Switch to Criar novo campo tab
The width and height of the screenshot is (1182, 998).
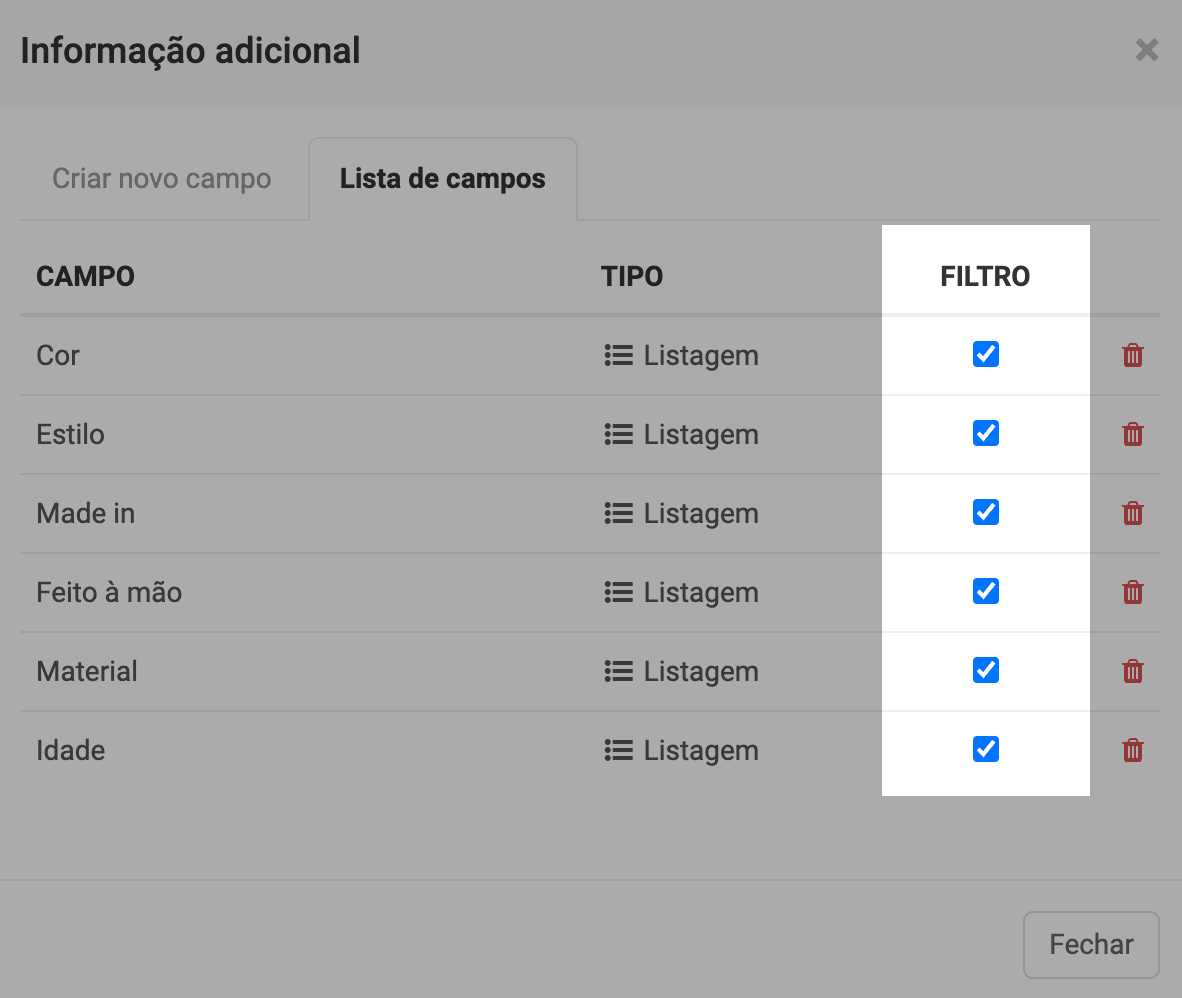162,180
